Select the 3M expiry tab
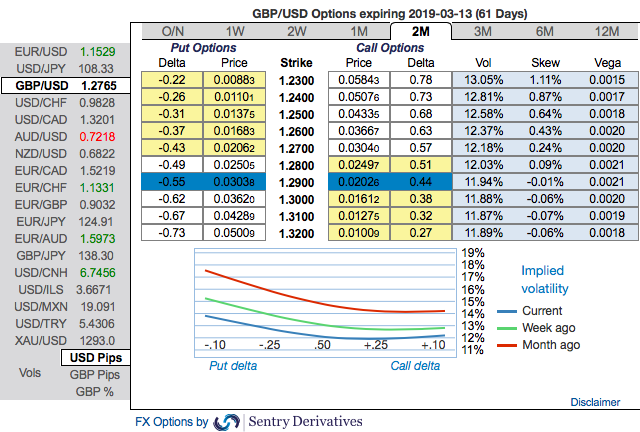 click(483, 31)
